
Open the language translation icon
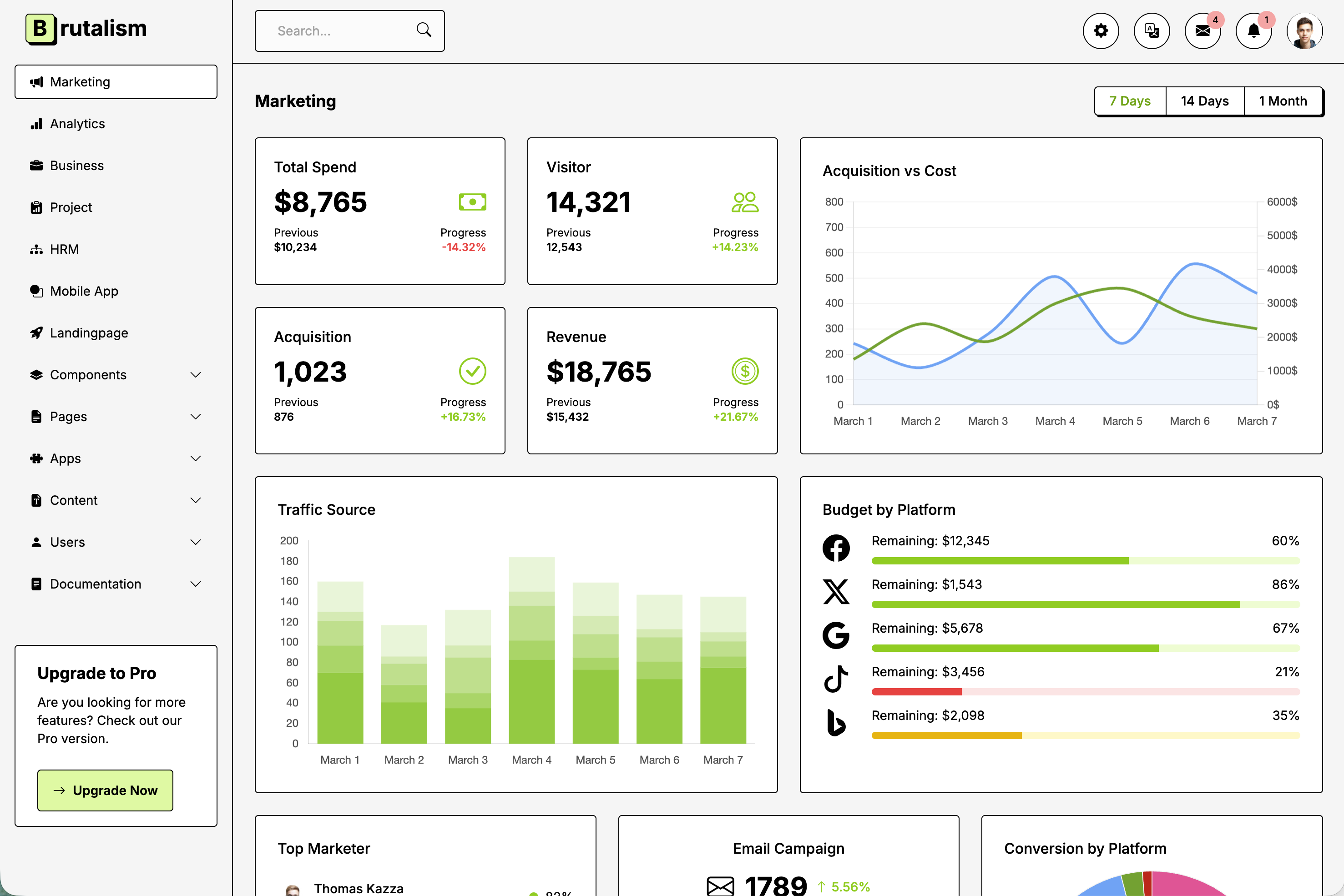pos(1152,31)
